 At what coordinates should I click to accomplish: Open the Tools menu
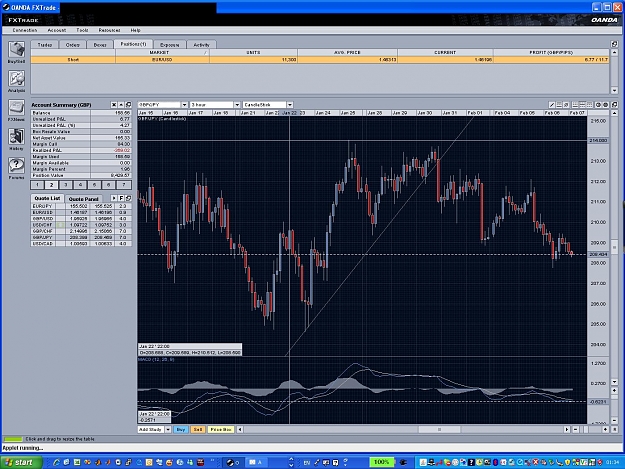point(82,30)
